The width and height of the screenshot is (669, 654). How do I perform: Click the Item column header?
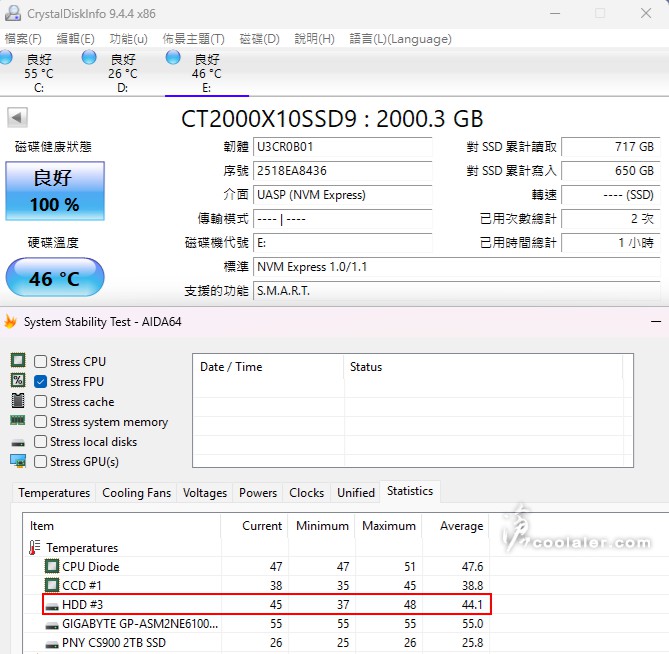(122, 526)
